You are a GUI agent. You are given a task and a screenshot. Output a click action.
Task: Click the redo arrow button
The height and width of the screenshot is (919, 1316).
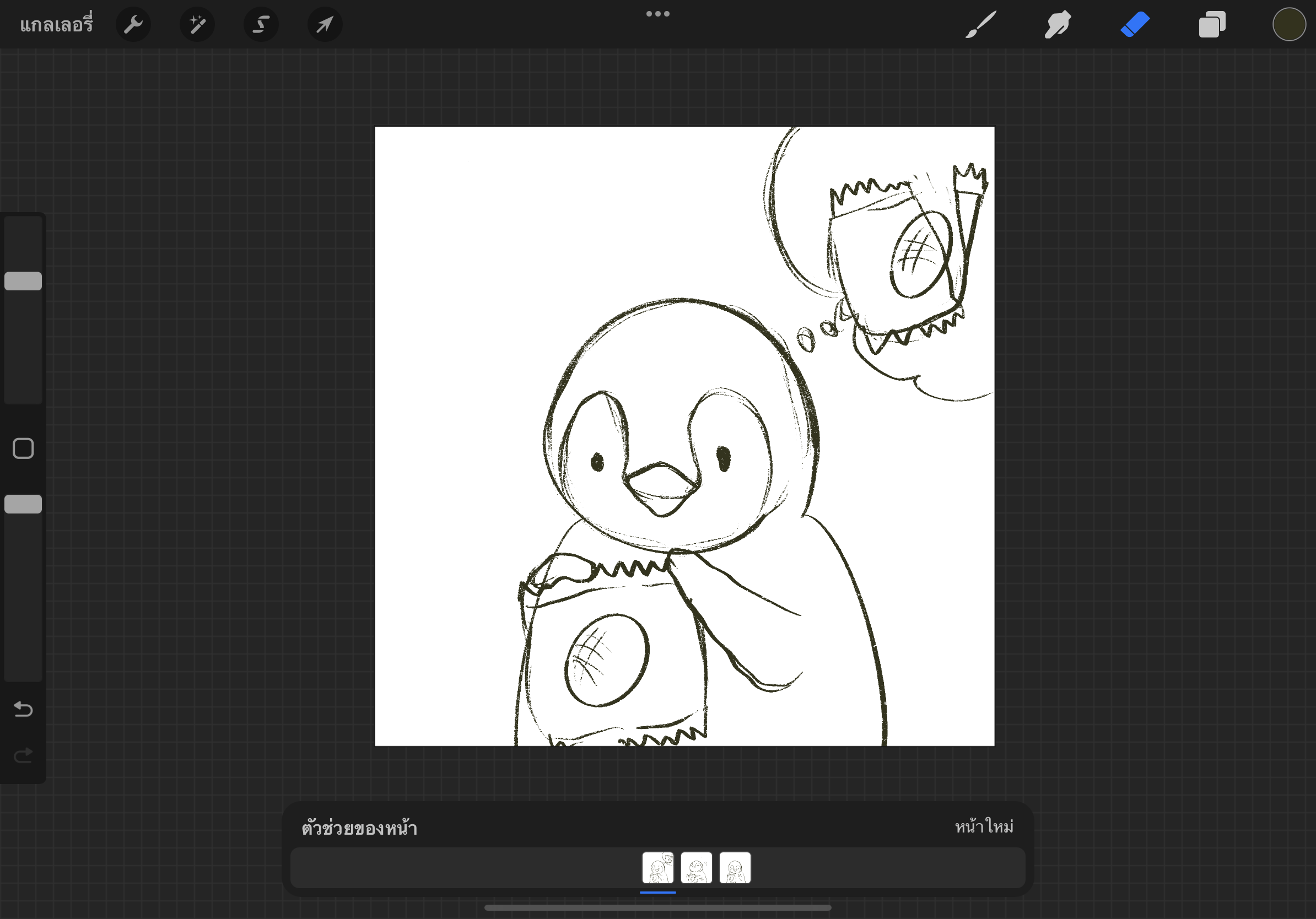(x=23, y=756)
